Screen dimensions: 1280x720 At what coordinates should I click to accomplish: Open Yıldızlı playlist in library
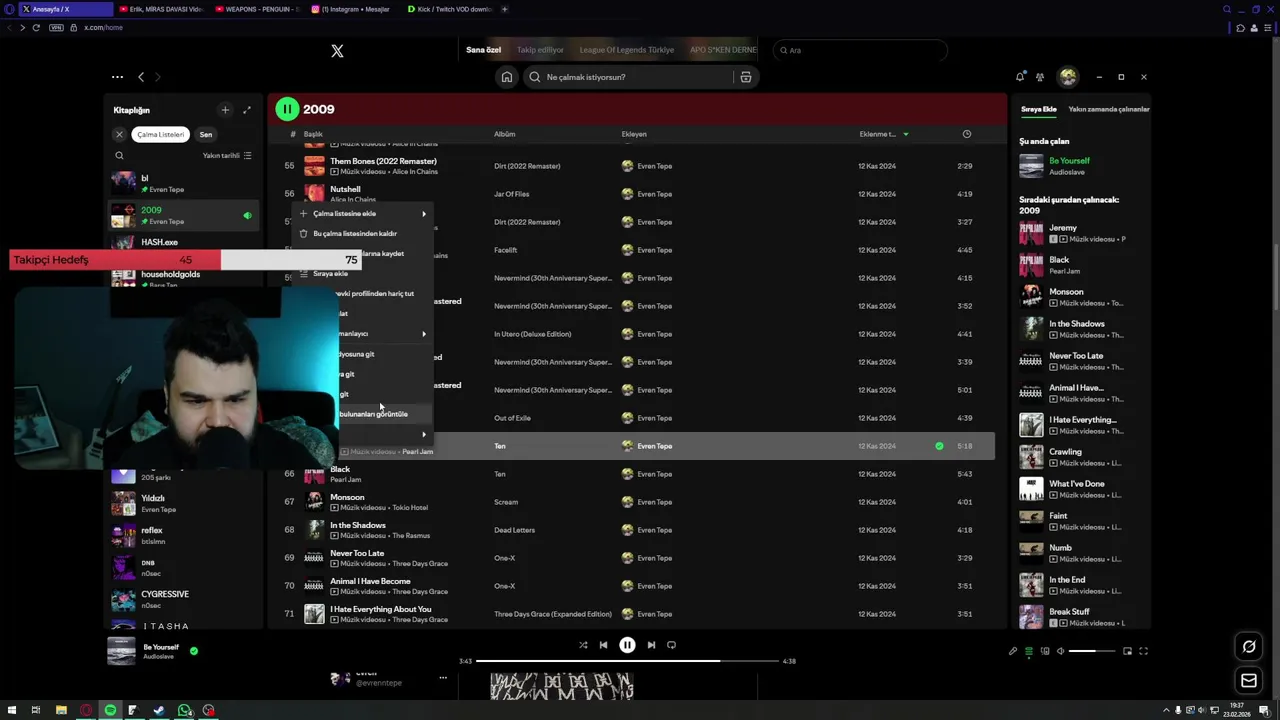[184, 503]
